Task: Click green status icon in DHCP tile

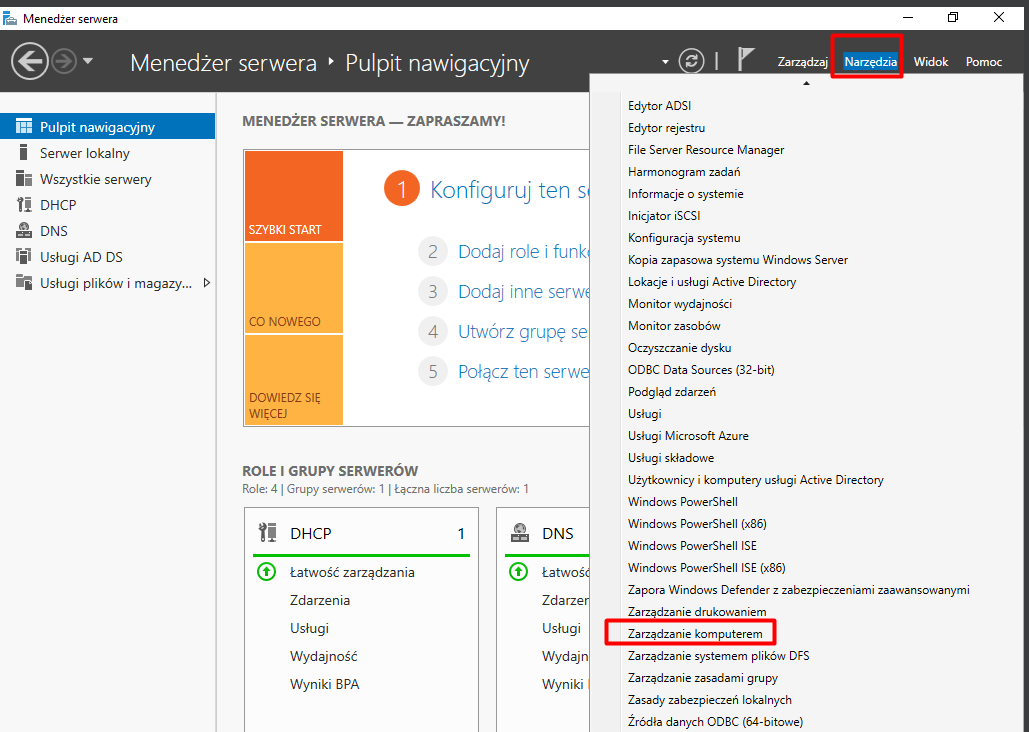Action: tap(266, 572)
